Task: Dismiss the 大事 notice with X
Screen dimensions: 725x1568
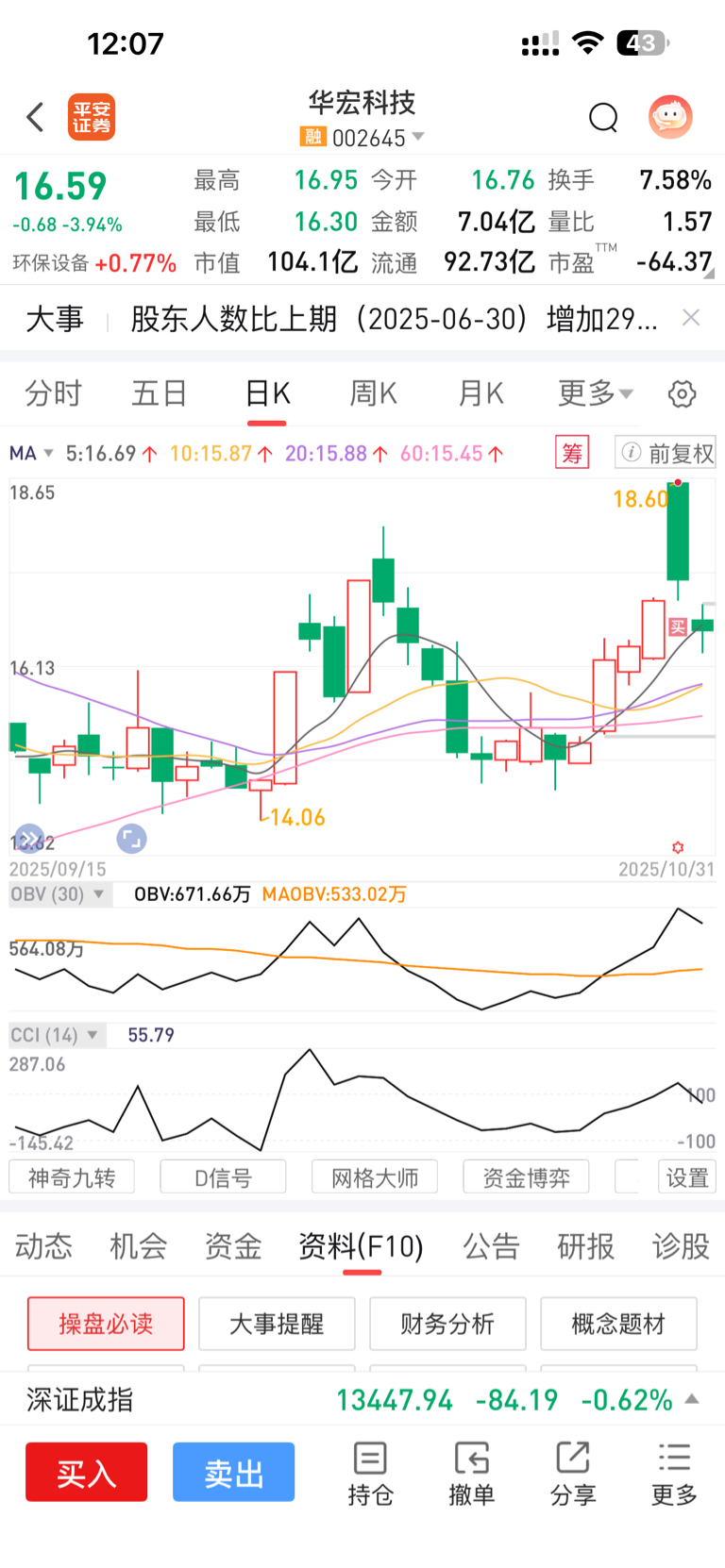Action: pos(691,318)
